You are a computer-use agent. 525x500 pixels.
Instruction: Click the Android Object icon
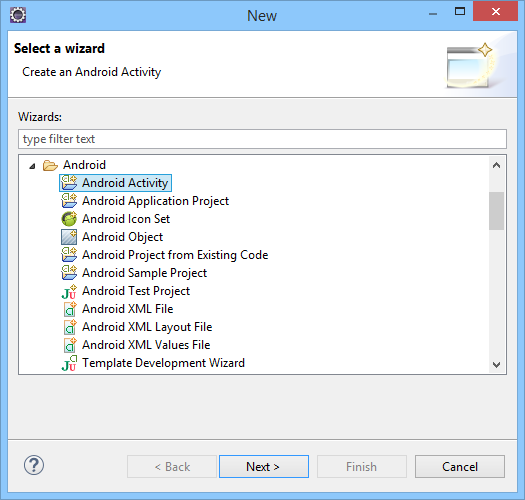[x=69, y=237]
